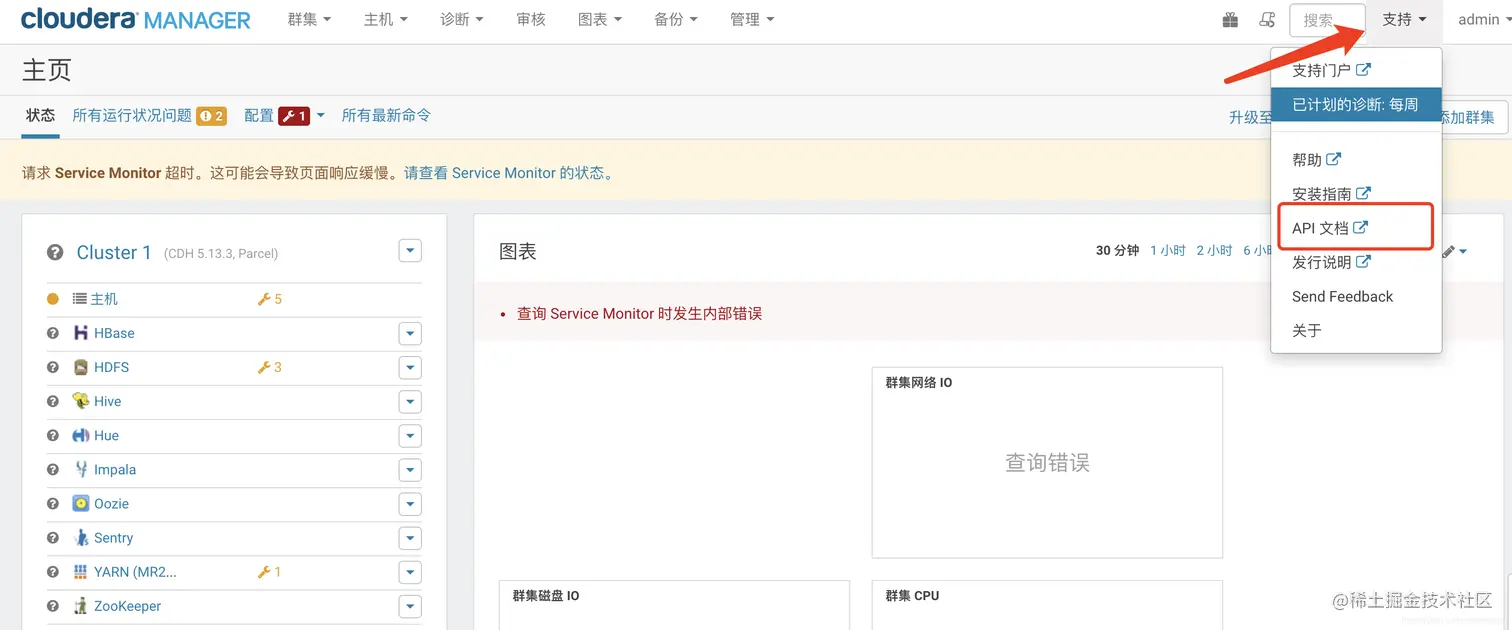Screen dimensions: 1512x630
Task: Select 关于 in support menu
Action: pyautogui.click(x=1356, y=330)
